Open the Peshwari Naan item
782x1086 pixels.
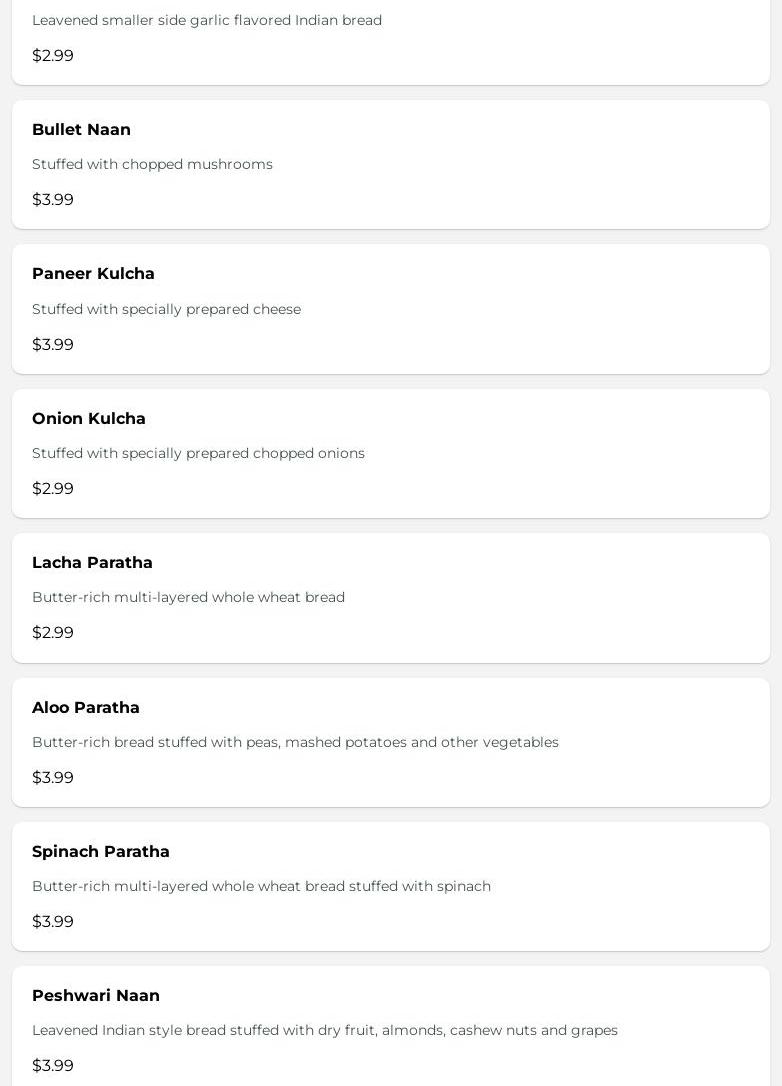(x=96, y=996)
